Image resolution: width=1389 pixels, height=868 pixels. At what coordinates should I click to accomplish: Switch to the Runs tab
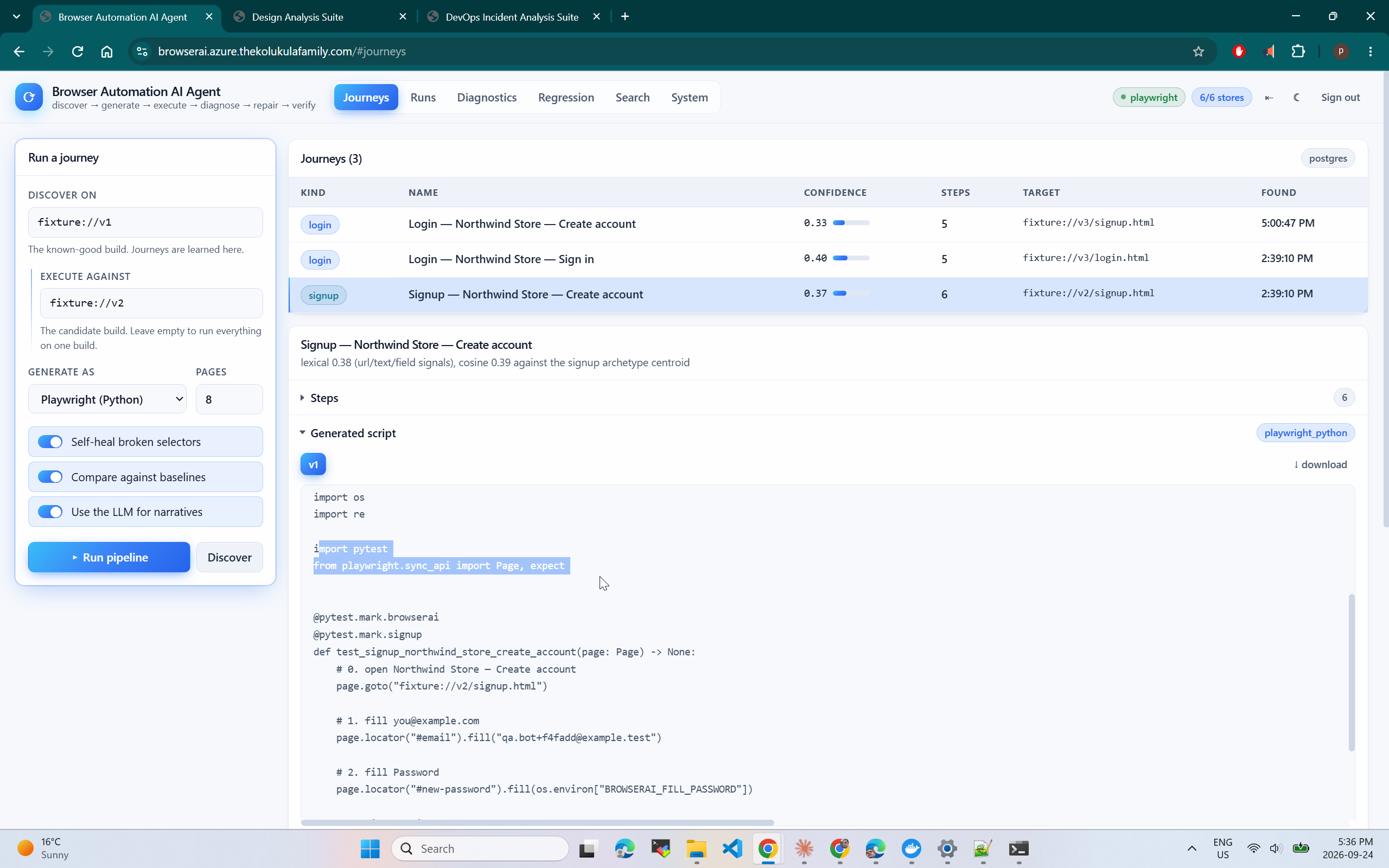[x=423, y=97]
